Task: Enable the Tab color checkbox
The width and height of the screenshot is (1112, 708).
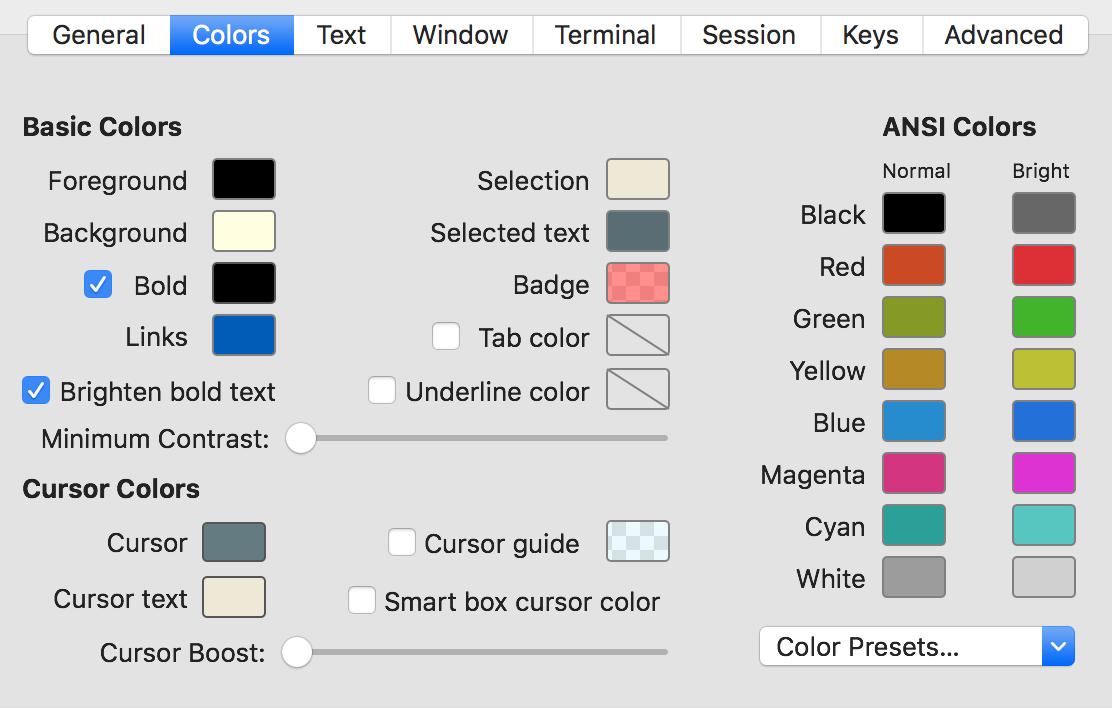Action: pos(446,337)
